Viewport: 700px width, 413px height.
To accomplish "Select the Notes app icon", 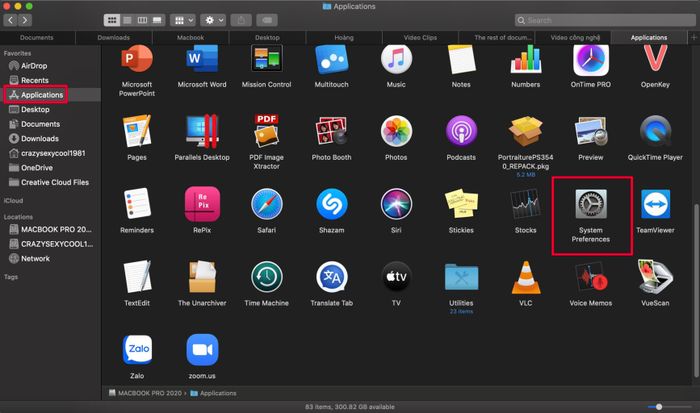I will (461, 58).
